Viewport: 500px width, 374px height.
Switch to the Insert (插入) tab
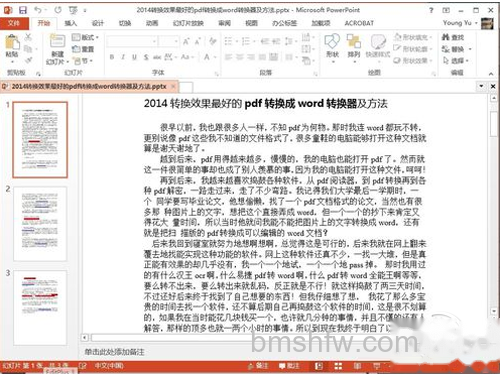coord(70,23)
